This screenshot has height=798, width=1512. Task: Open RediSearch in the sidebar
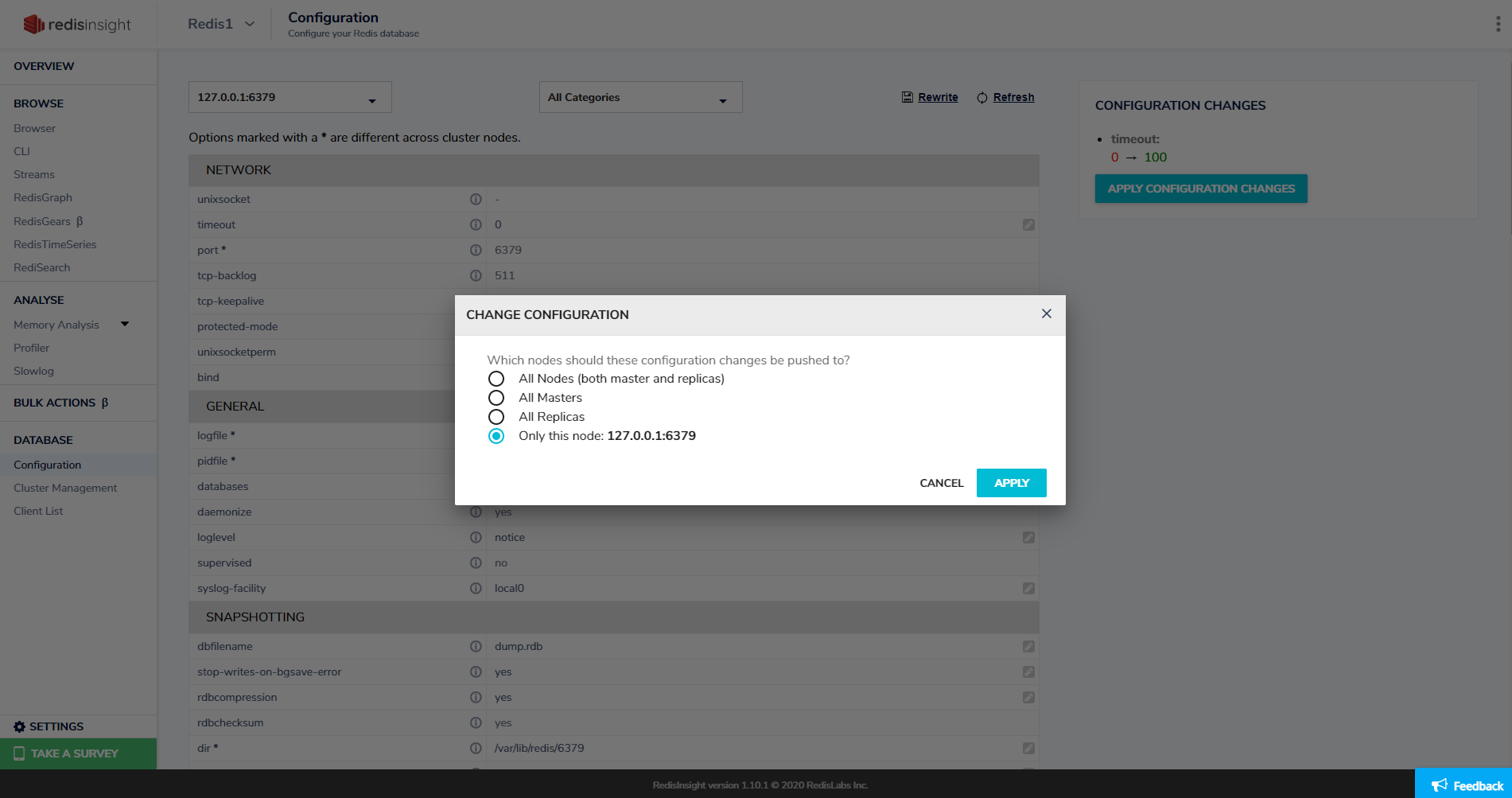pos(42,267)
